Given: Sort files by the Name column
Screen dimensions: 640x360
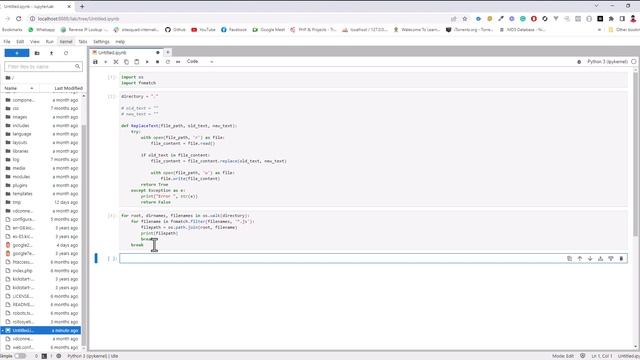Looking at the screenshot, I should click(19, 88).
